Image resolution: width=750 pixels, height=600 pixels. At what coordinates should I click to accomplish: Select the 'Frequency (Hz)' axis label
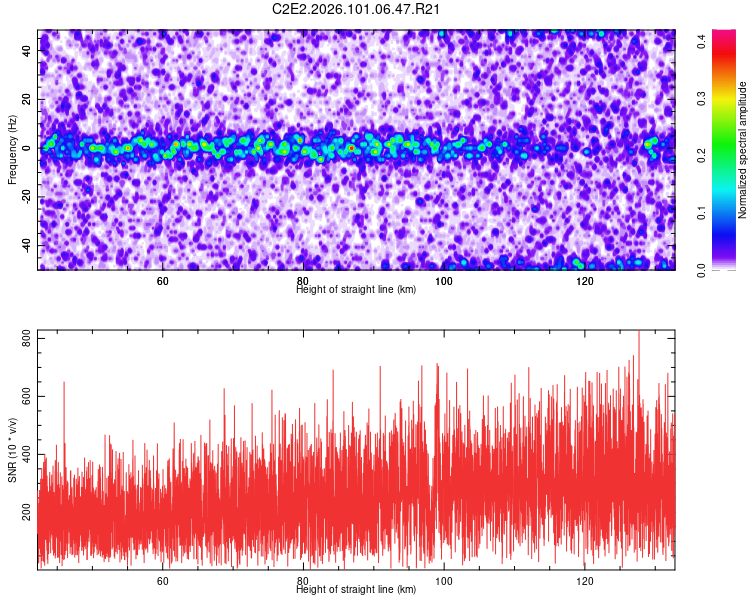tap(12, 149)
